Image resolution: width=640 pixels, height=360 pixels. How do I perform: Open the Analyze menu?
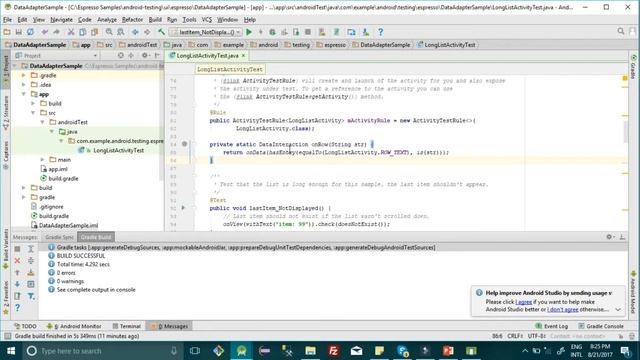pyautogui.click(x=107, y=19)
